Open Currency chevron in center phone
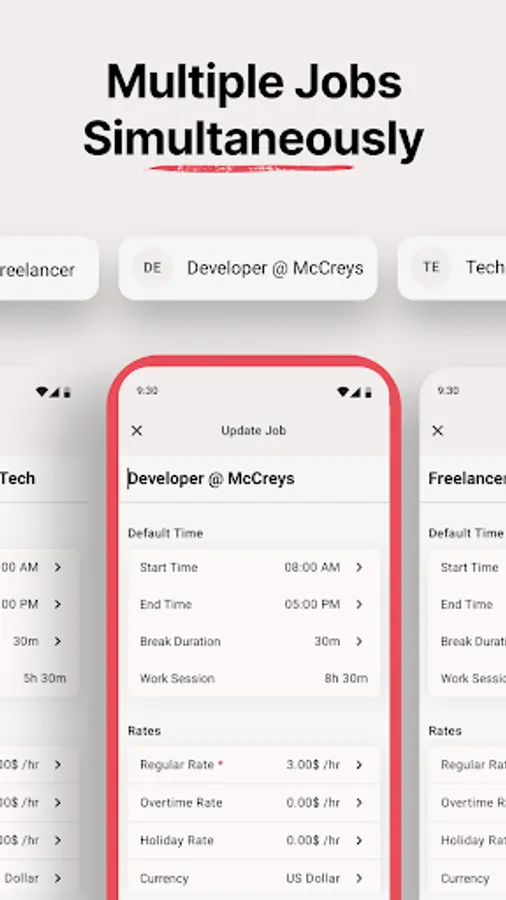Image resolution: width=506 pixels, height=900 pixels. coord(359,878)
